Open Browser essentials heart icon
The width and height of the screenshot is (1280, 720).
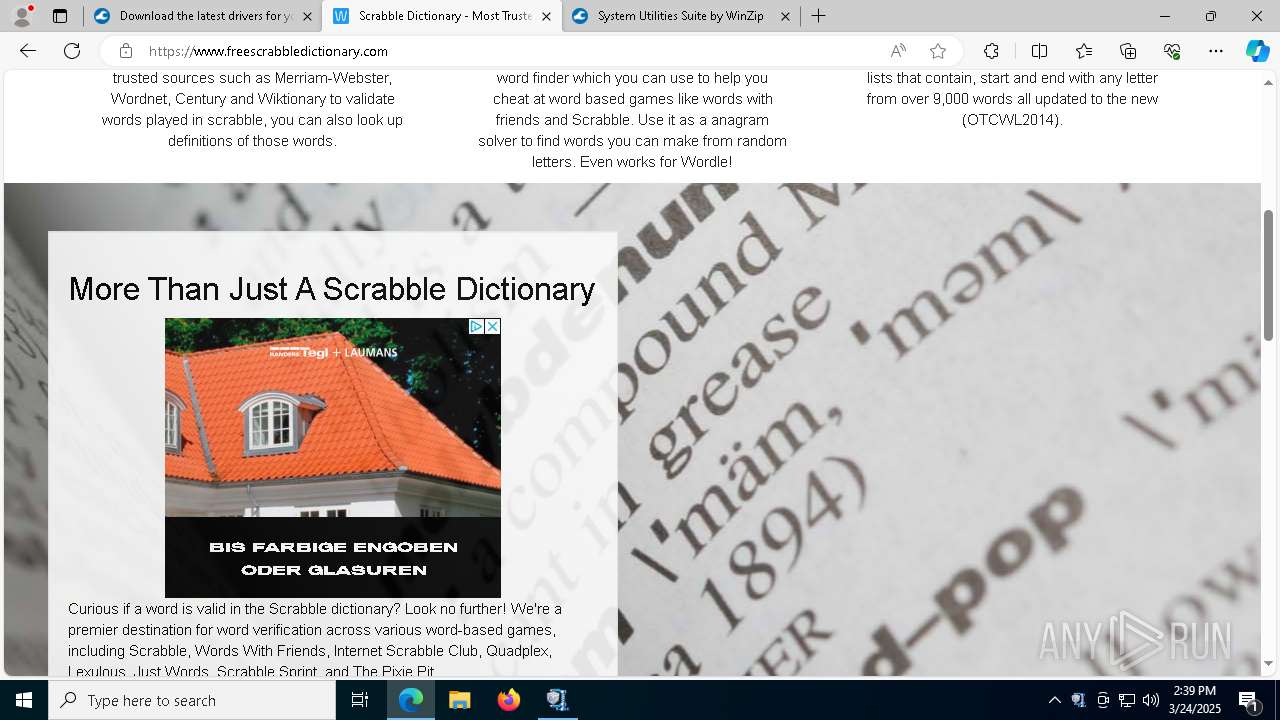[x=1172, y=51]
